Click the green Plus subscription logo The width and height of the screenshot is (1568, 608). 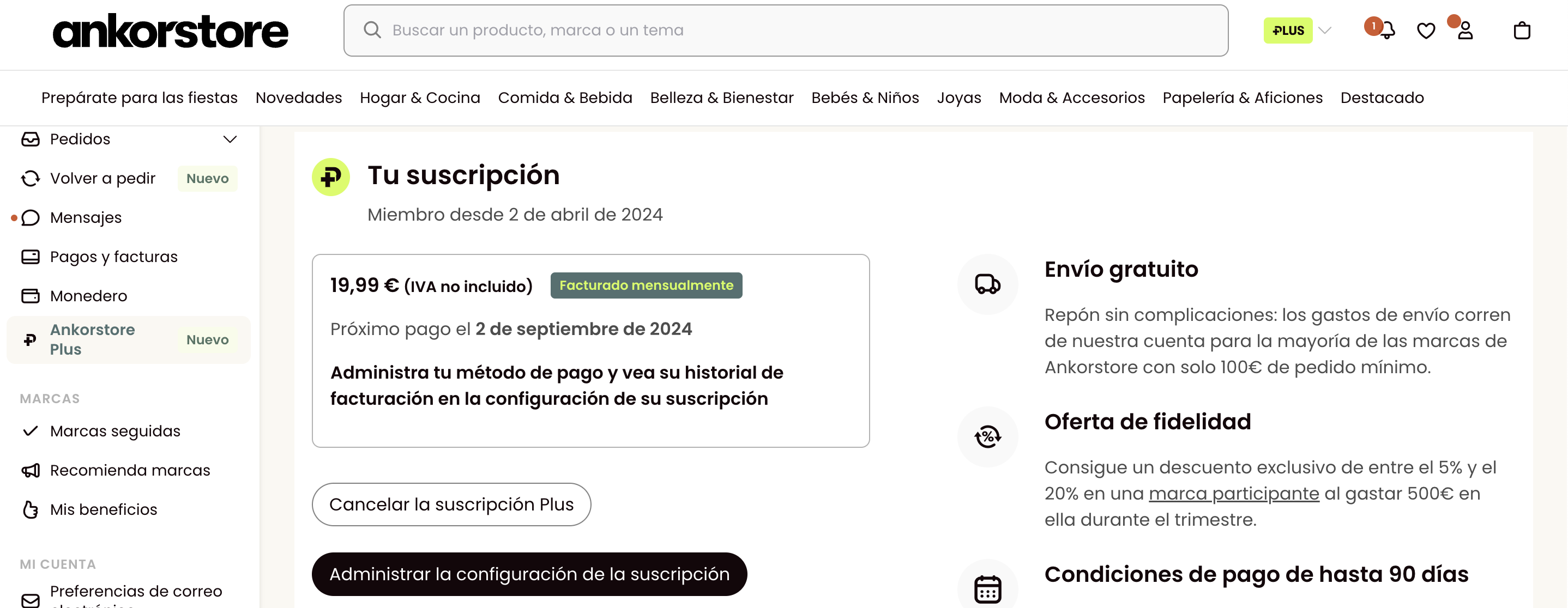330,177
